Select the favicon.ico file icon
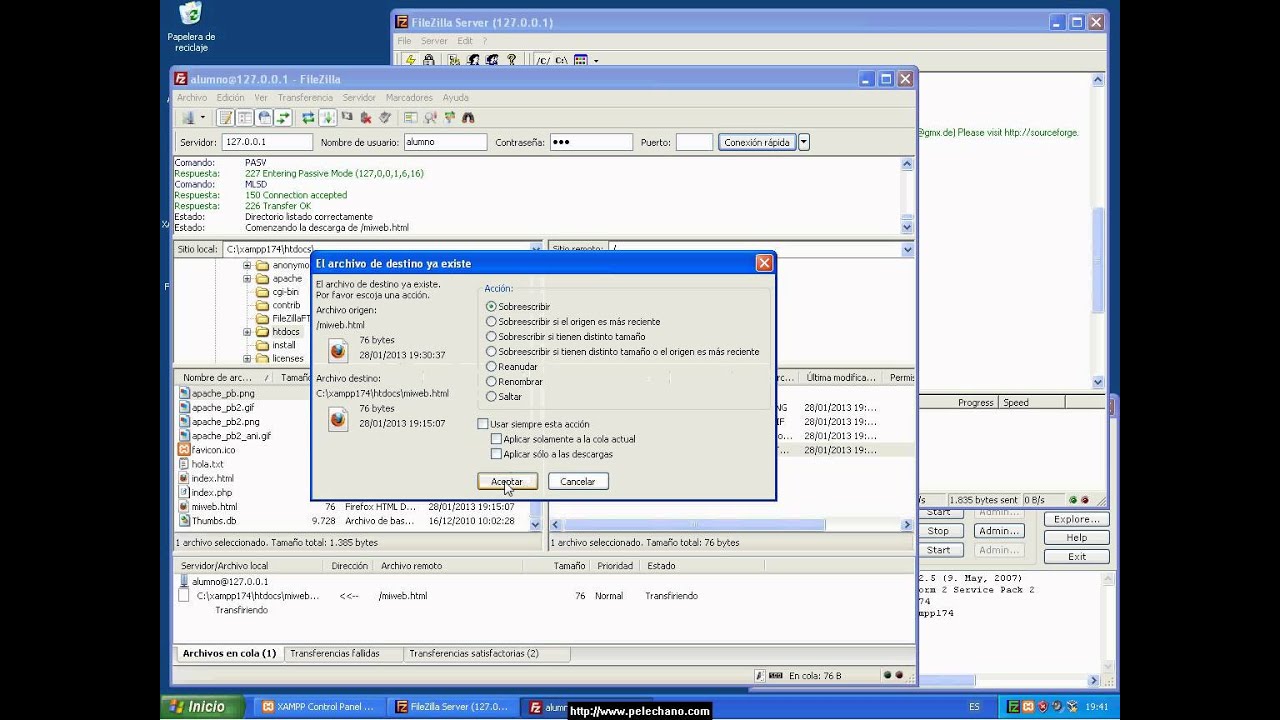 coord(184,450)
